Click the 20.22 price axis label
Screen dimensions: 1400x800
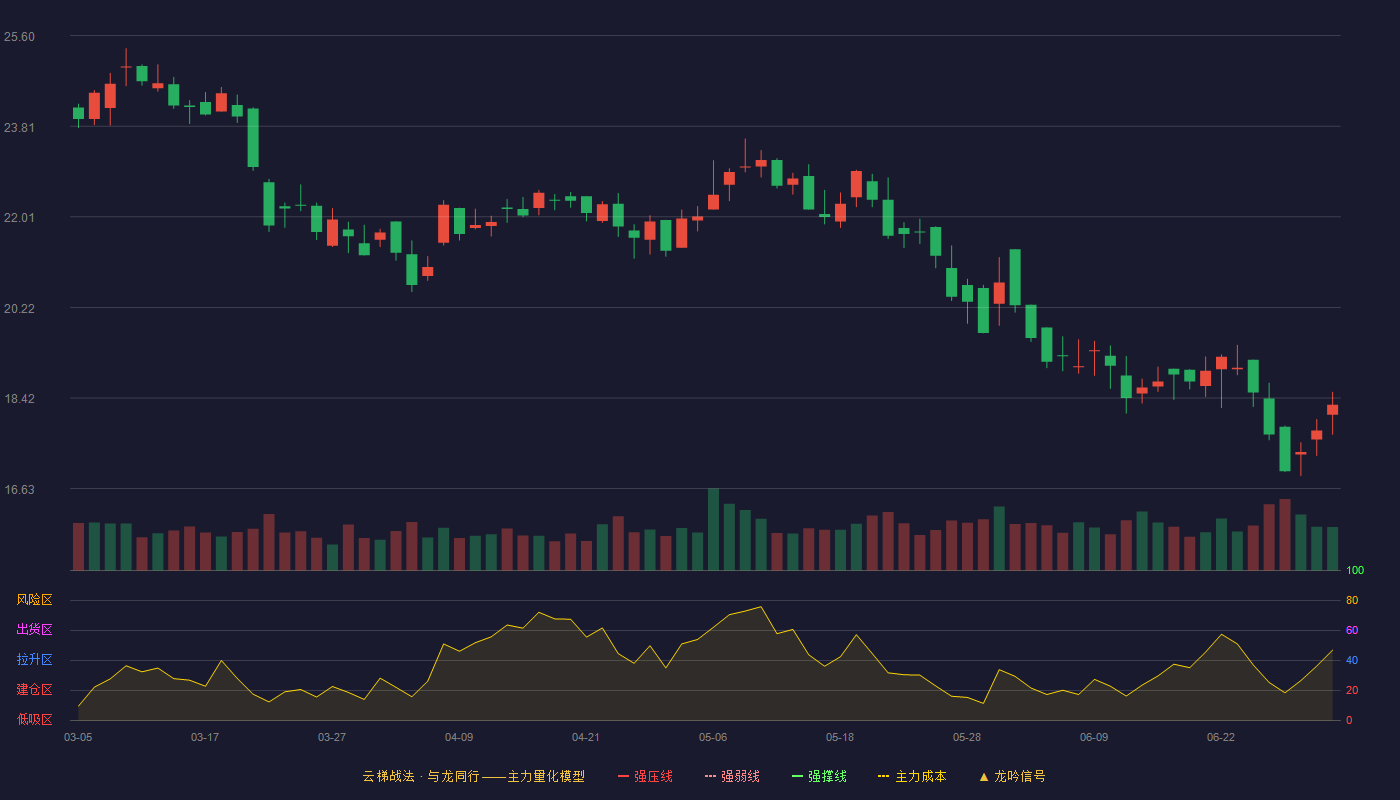[x=19, y=309]
